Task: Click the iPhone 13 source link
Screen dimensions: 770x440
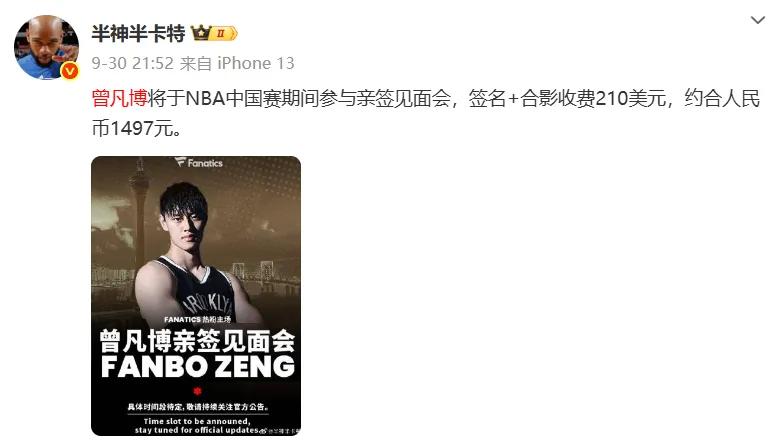Action: (256, 63)
